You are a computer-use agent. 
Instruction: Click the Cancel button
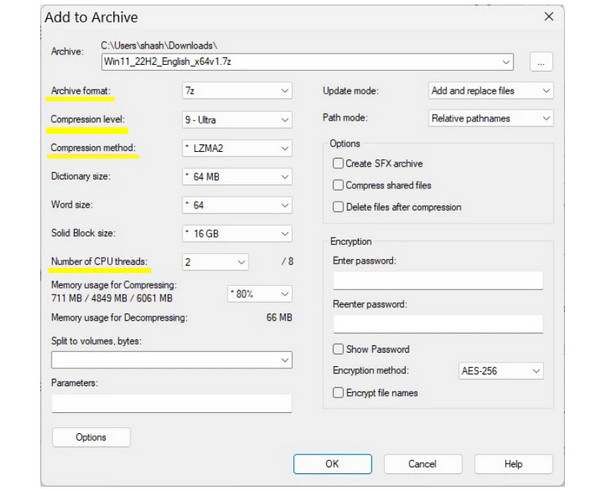[x=423, y=464]
